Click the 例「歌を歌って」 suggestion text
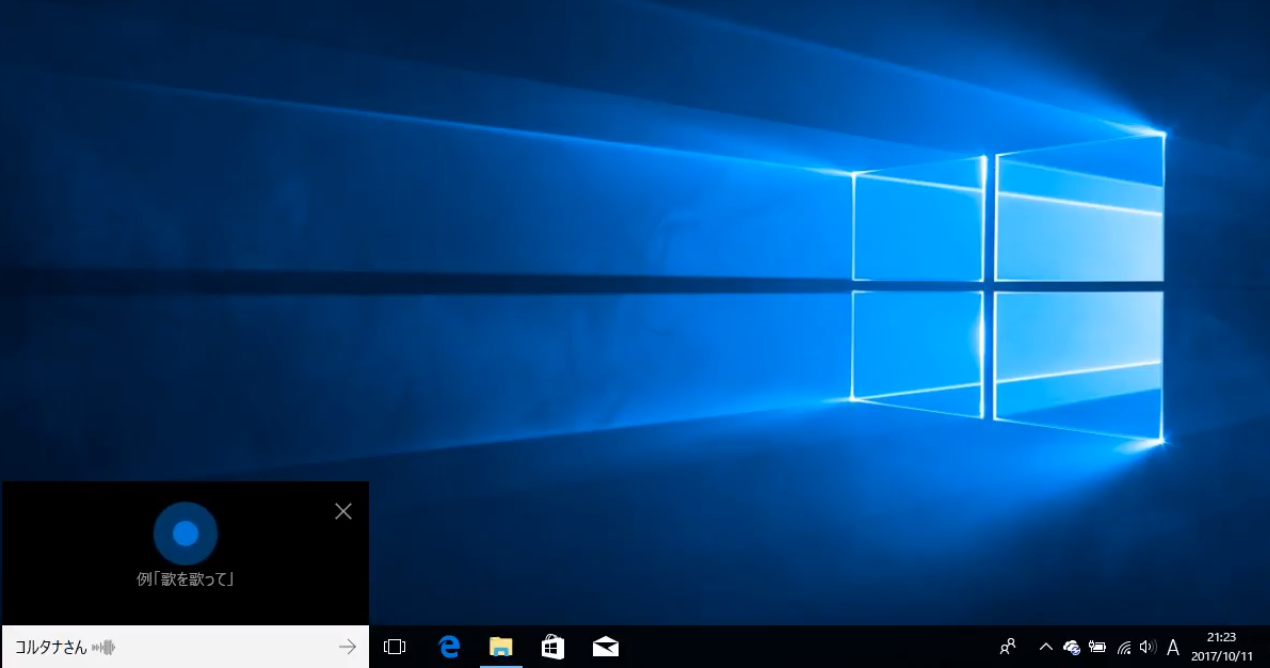The height and width of the screenshot is (668, 1270). point(186,579)
